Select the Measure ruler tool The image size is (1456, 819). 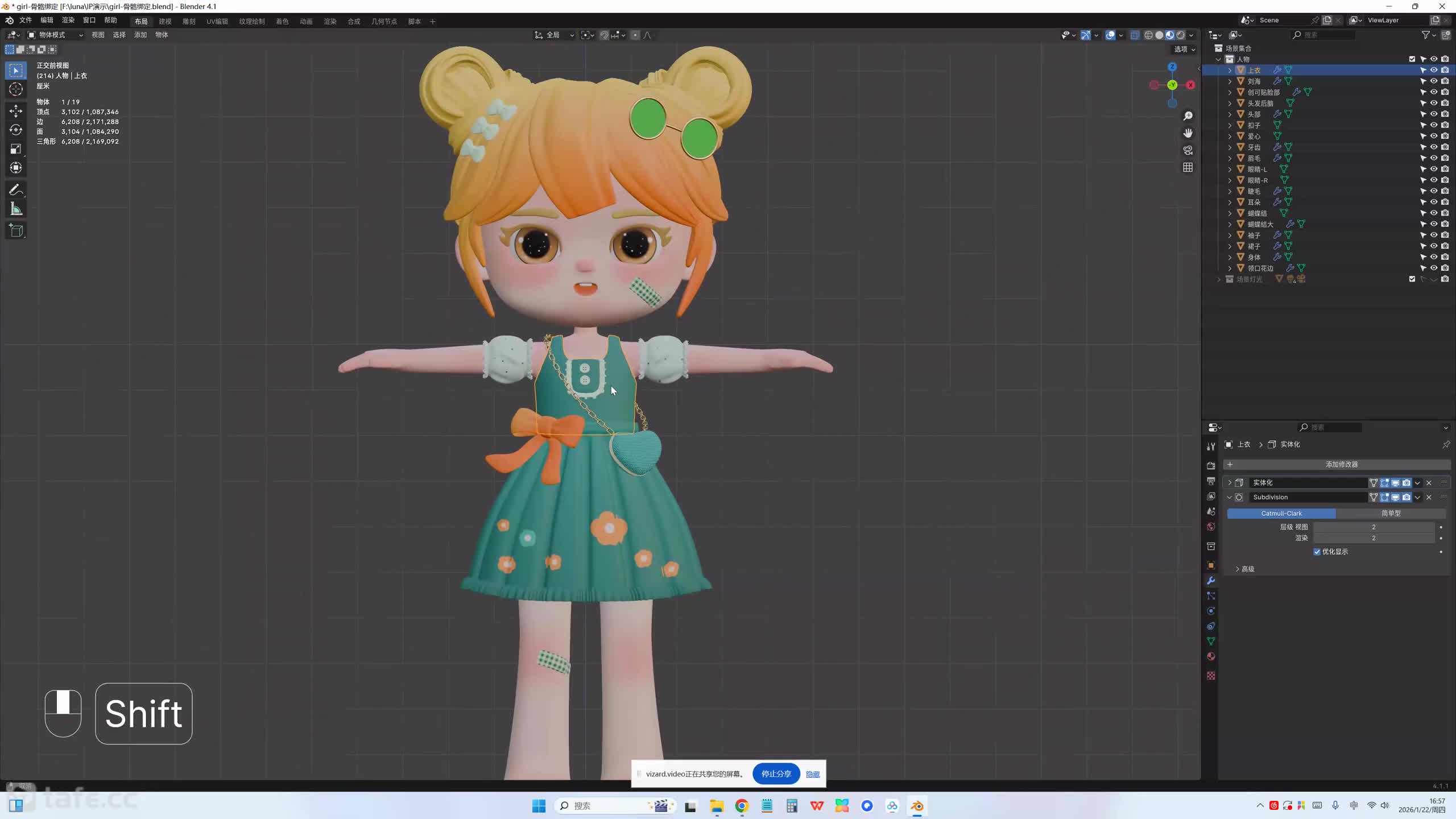pyautogui.click(x=16, y=209)
